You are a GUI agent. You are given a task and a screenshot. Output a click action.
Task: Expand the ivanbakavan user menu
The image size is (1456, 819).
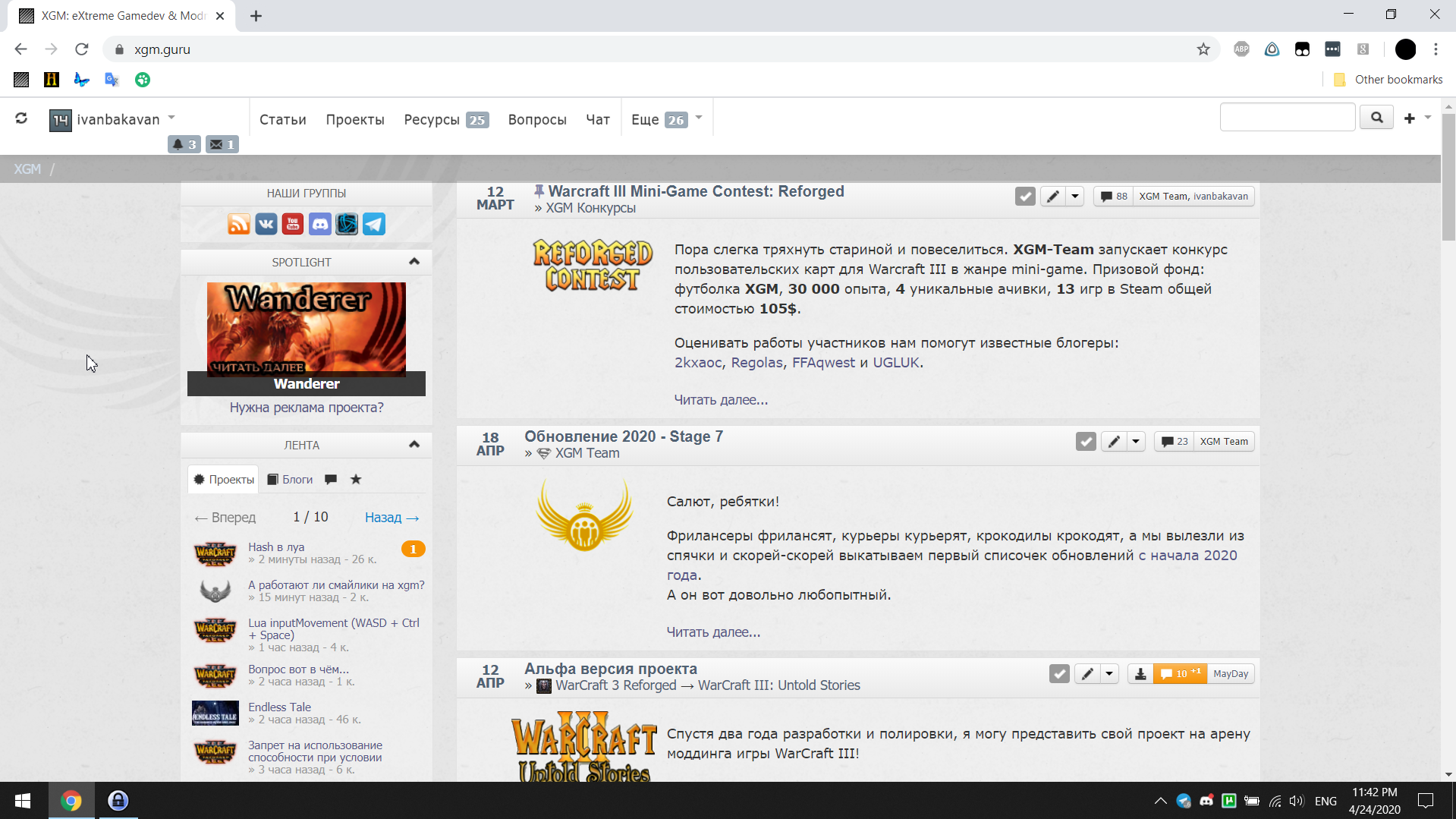(x=171, y=118)
